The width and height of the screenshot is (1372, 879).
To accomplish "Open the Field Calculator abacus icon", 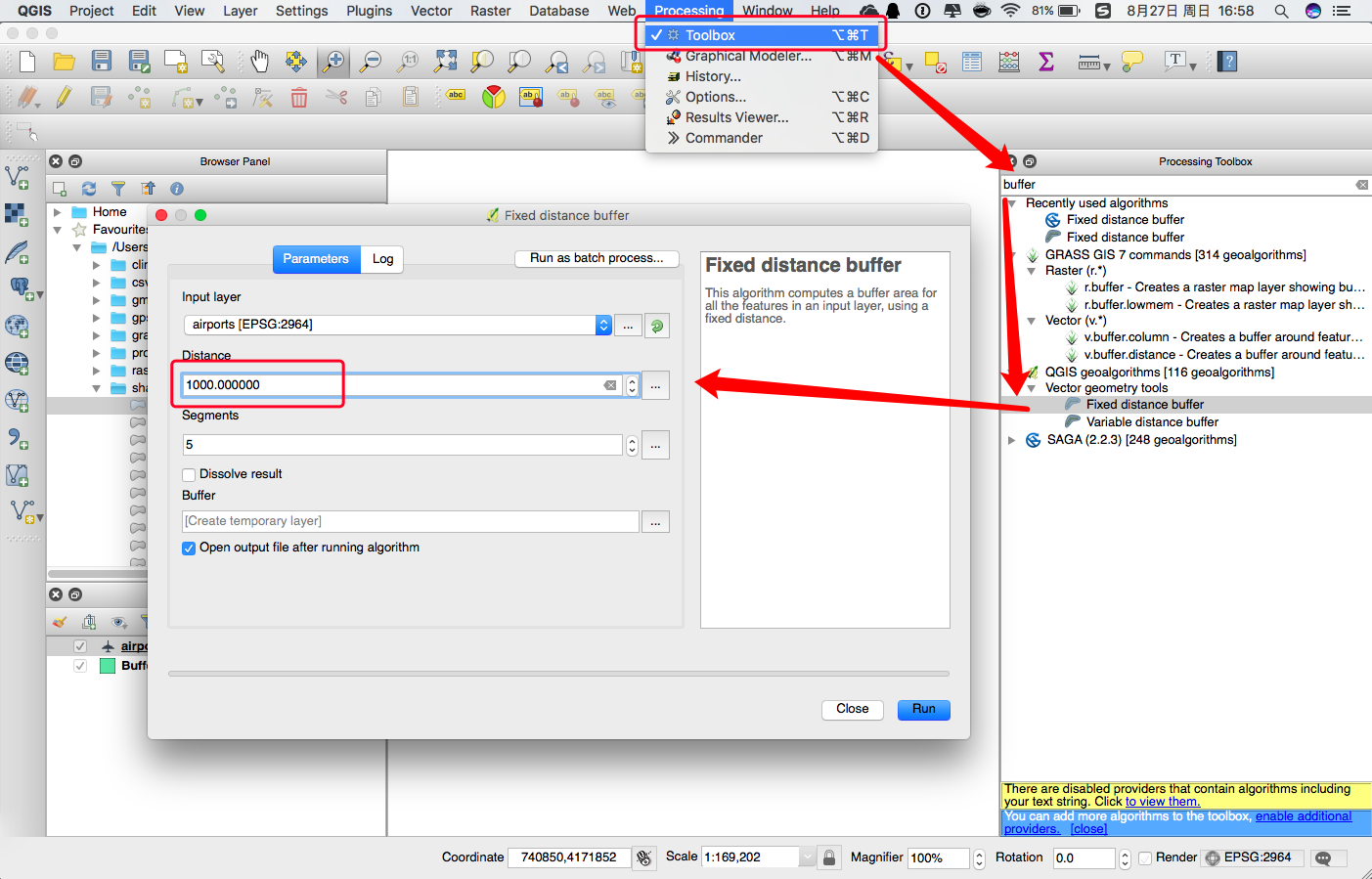I will click(1009, 62).
